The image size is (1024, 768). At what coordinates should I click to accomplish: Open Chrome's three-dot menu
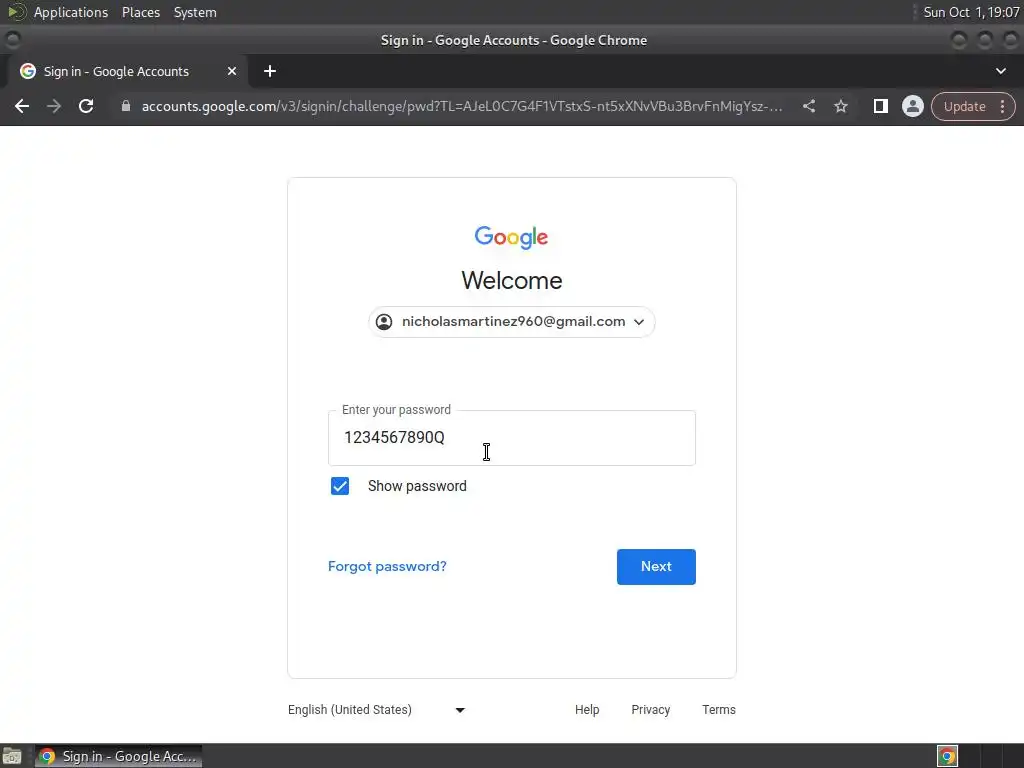1002,106
